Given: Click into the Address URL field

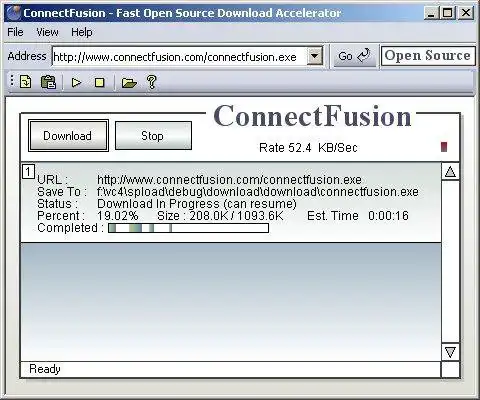Looking at the screenshot, I should [179, 57].
